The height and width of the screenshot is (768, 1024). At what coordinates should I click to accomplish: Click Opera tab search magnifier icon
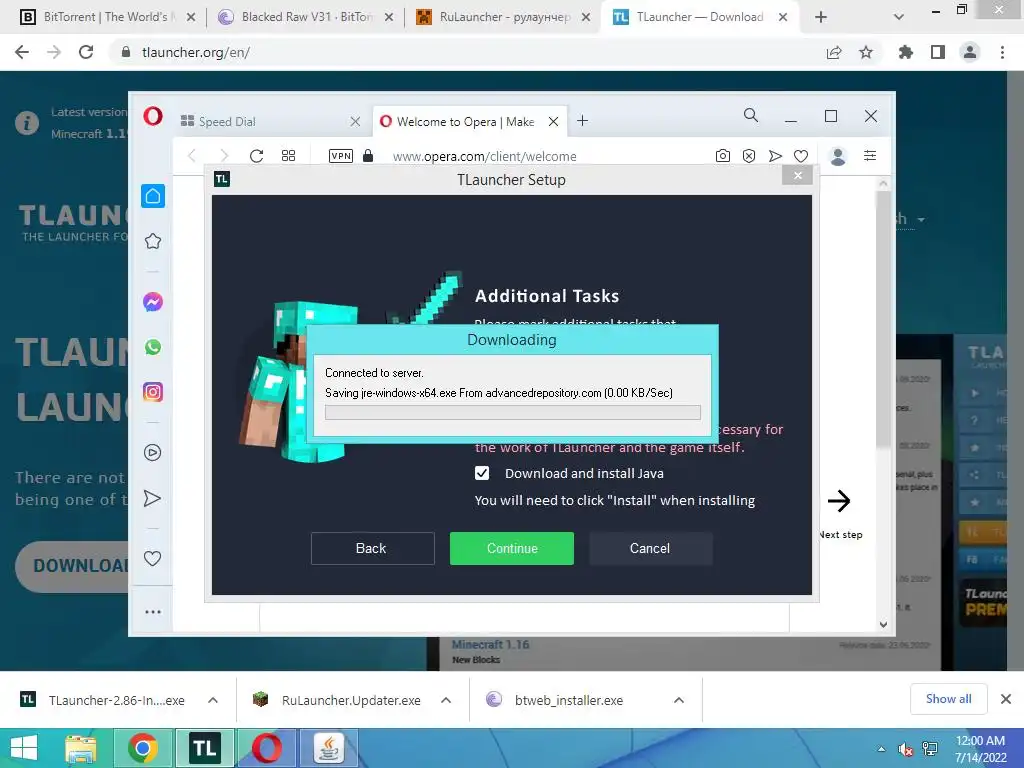tap(751, 116)
